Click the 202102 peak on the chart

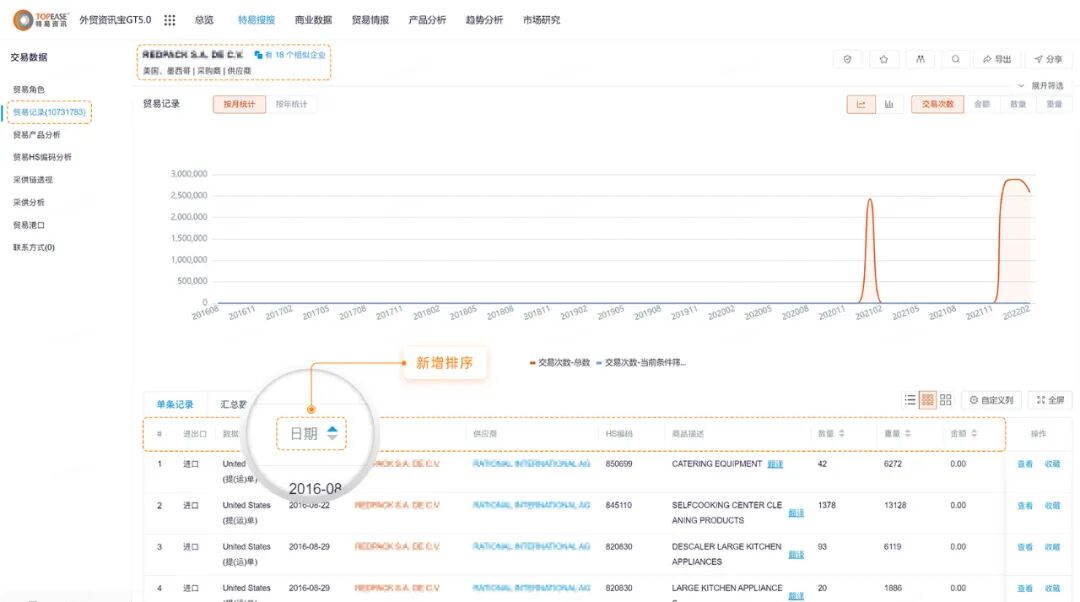[870, 200]
